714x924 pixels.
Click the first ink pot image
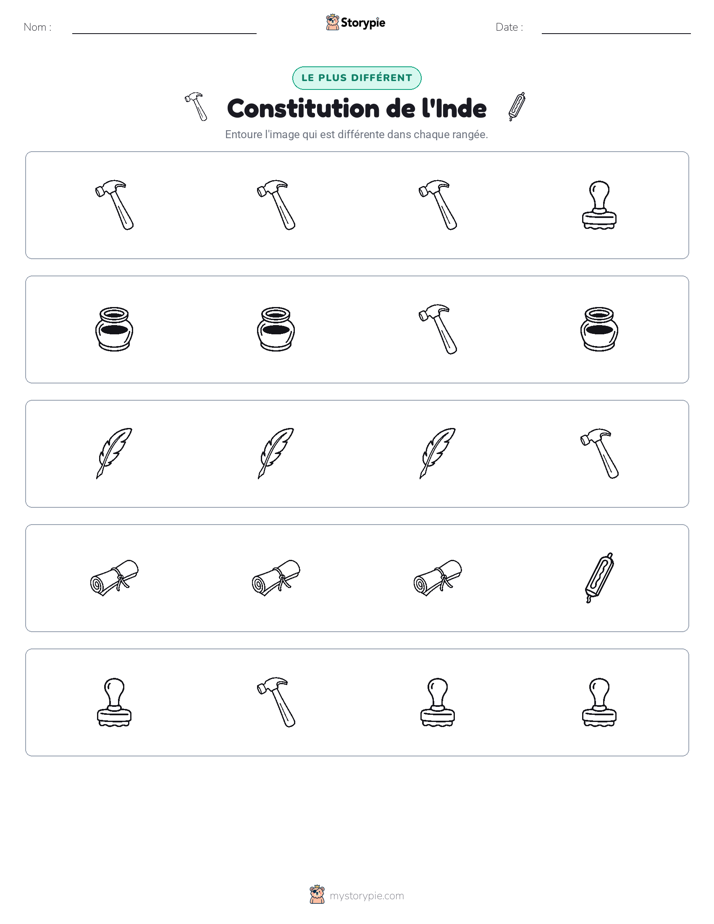pos(114,329)
